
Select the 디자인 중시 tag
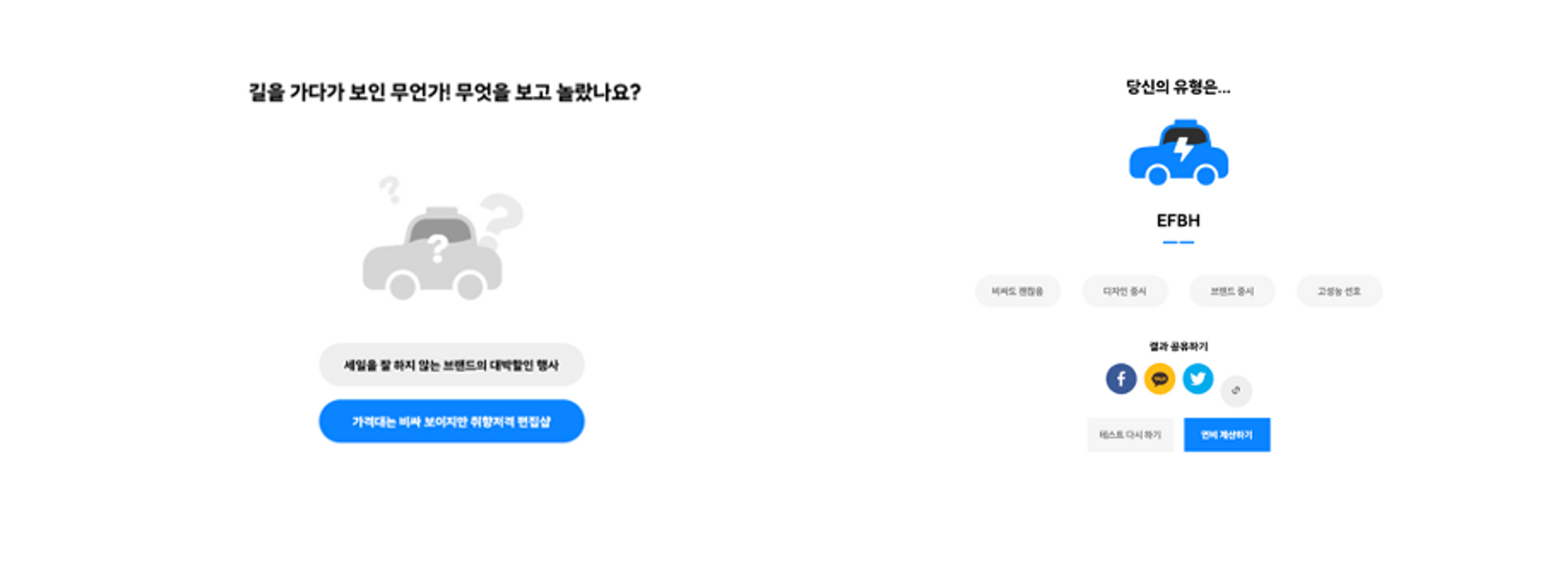(x=1125, y=291)
